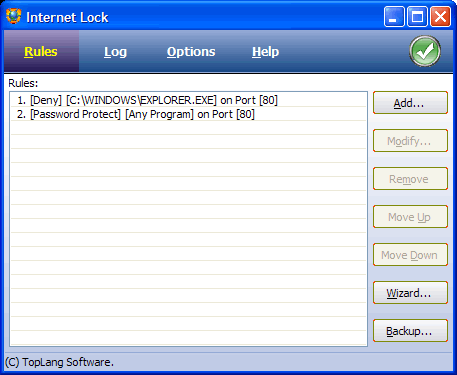The width and height of the screenshot is (457, 375).
Task: Click the Internet Lock title bar icon
Action: click(x=14, y=16)
